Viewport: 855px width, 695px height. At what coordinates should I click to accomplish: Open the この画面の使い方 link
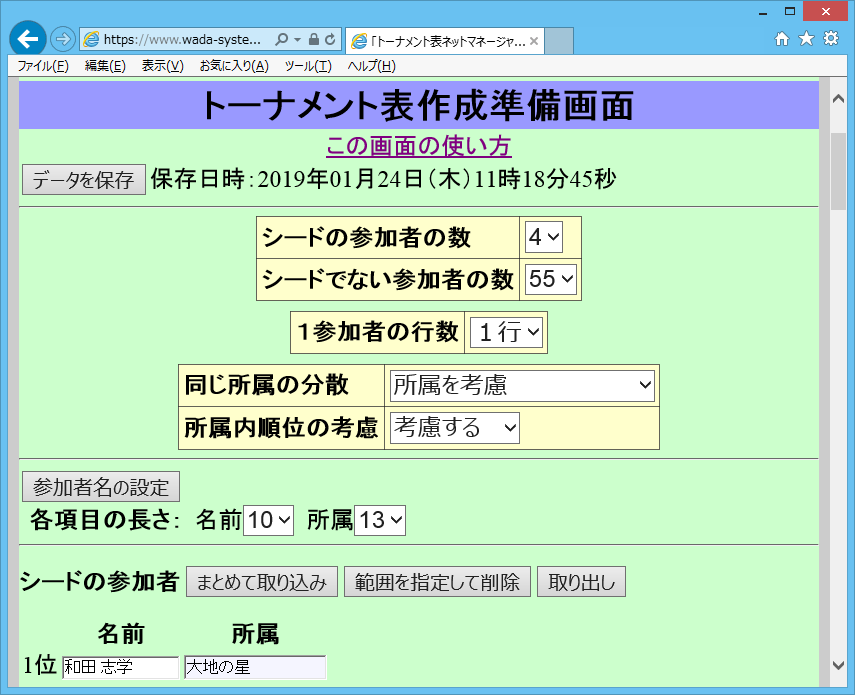(x=419, y=146)
